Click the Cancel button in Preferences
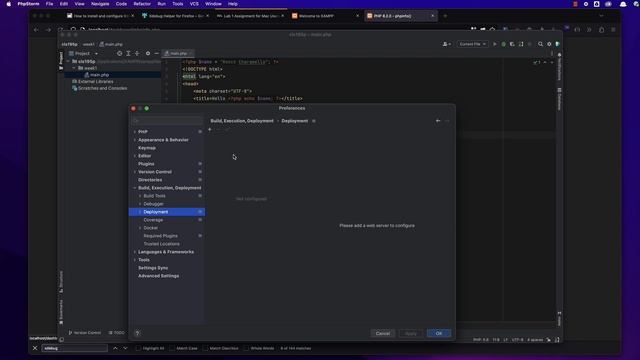Viewport: 640px width, 360px height. (x=382, y=333)
